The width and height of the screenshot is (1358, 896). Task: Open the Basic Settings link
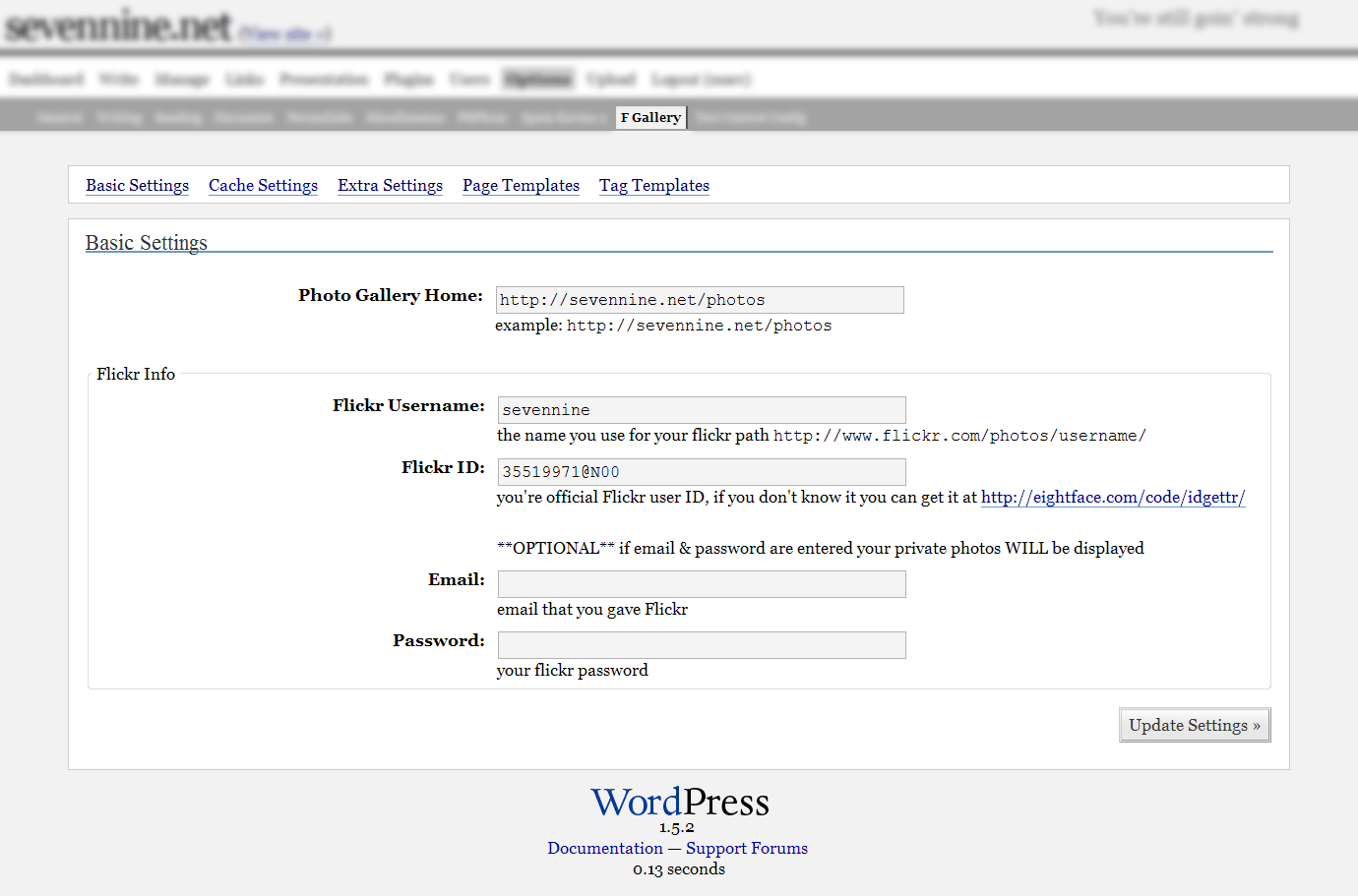coord(137,185)
